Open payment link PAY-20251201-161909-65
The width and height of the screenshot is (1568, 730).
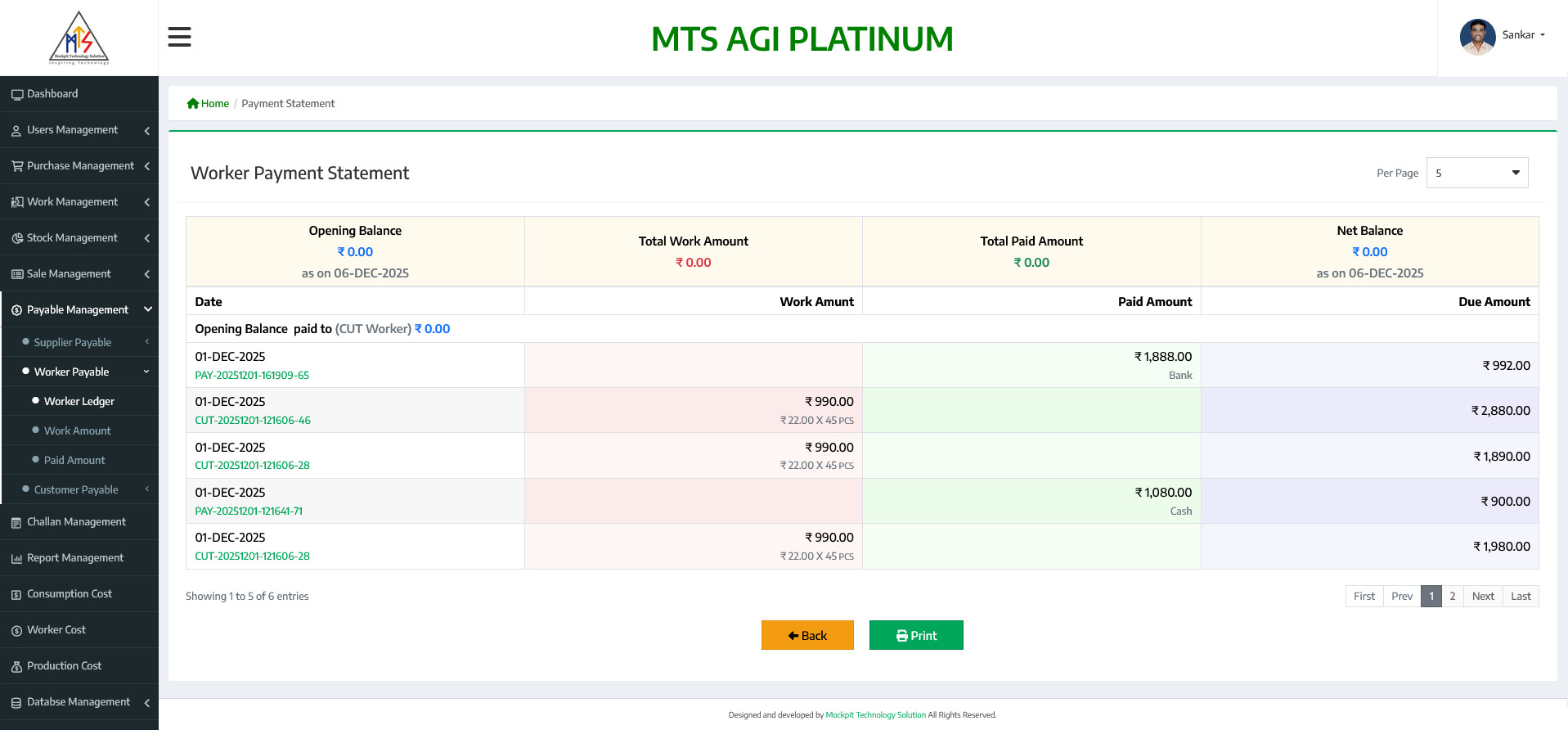pos(252,376)
